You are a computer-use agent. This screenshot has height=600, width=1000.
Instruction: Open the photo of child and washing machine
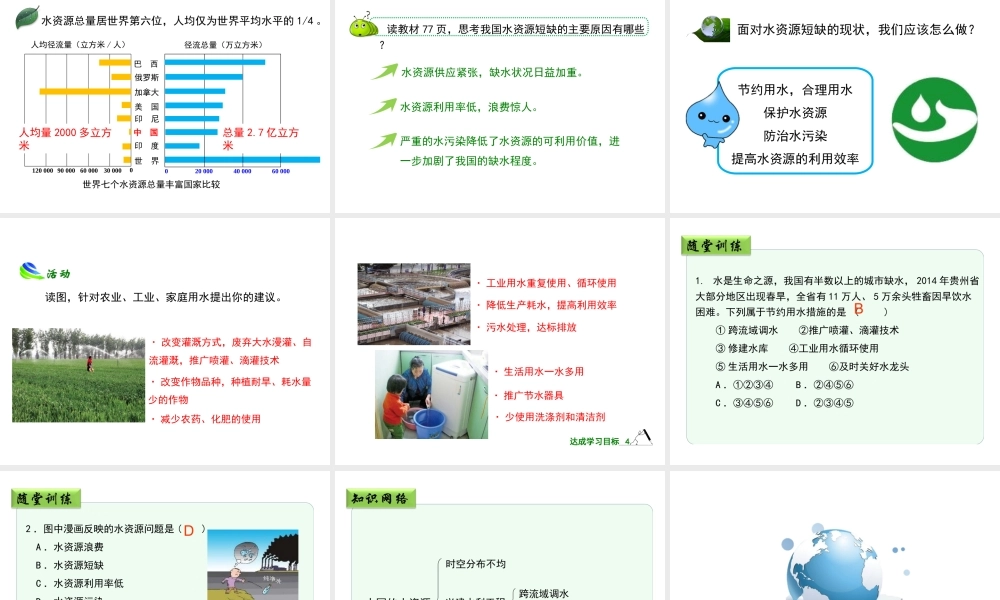pos(431,394)
